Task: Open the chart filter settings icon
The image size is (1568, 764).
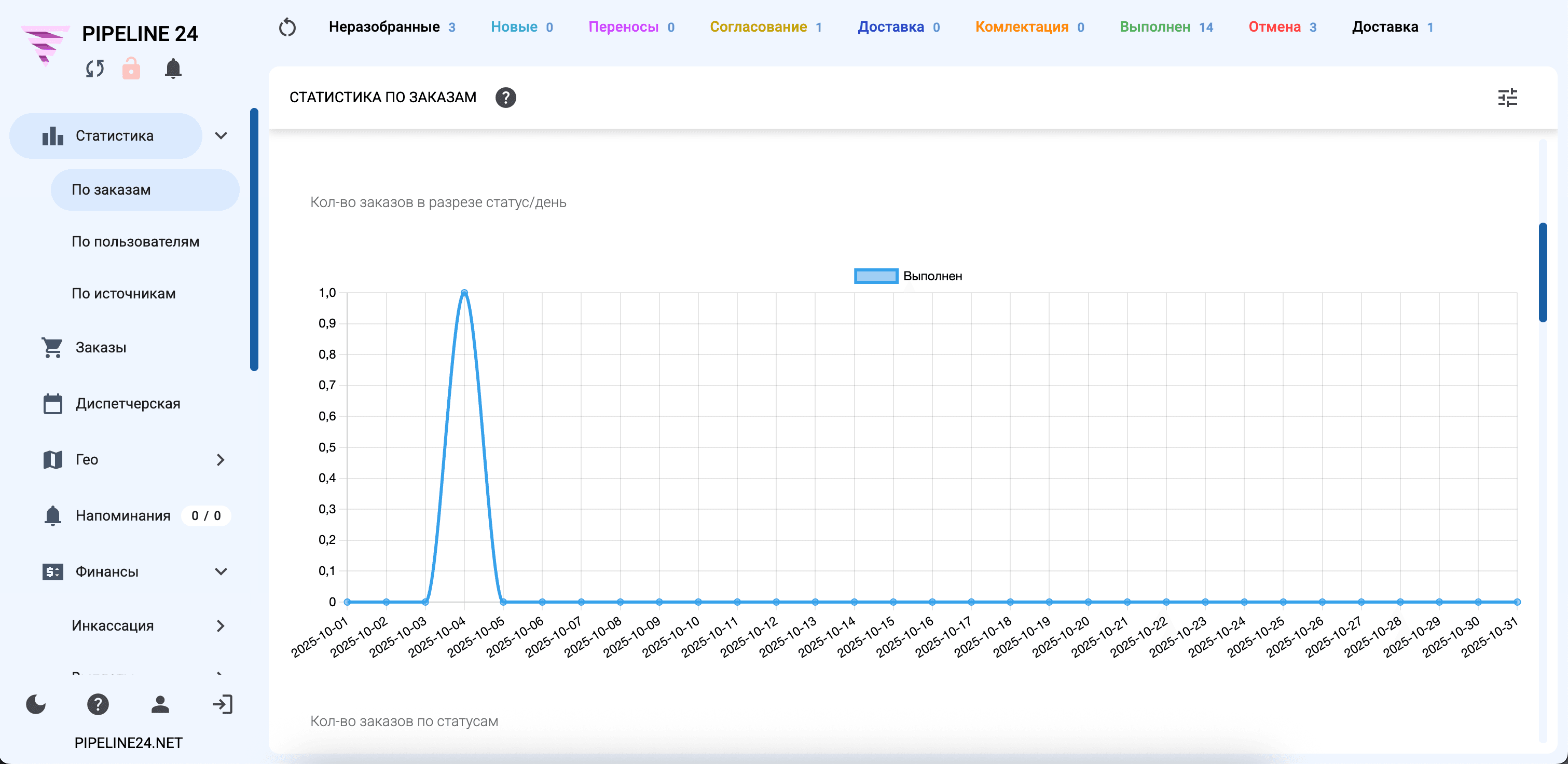Action: (x=1507, y=98)
